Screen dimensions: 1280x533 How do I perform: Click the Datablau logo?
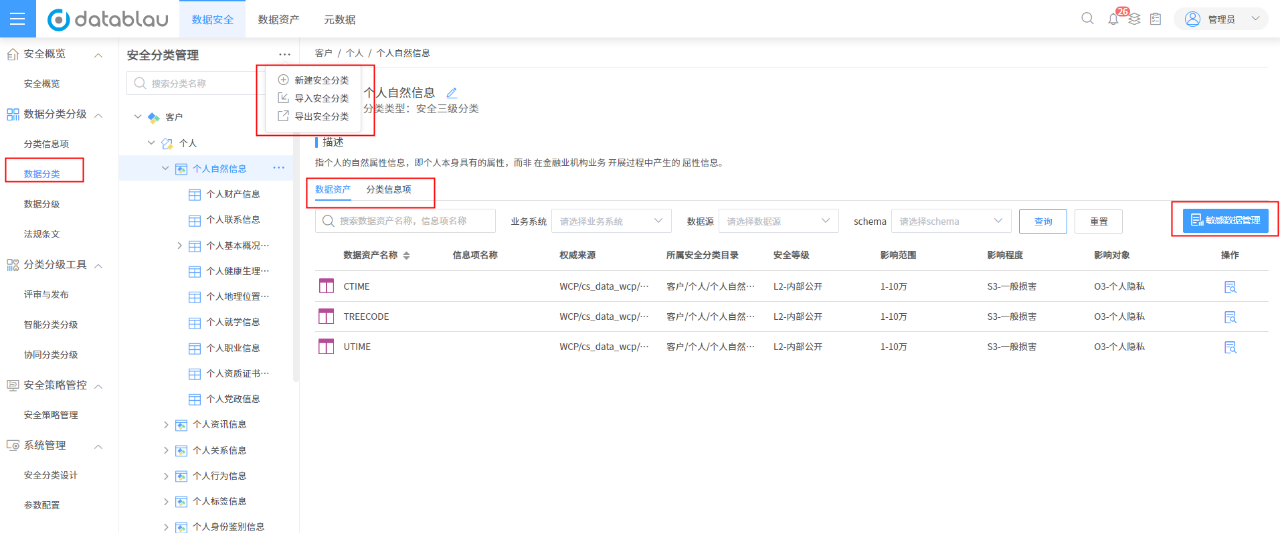pyautogui.click(x=107, y=19)
